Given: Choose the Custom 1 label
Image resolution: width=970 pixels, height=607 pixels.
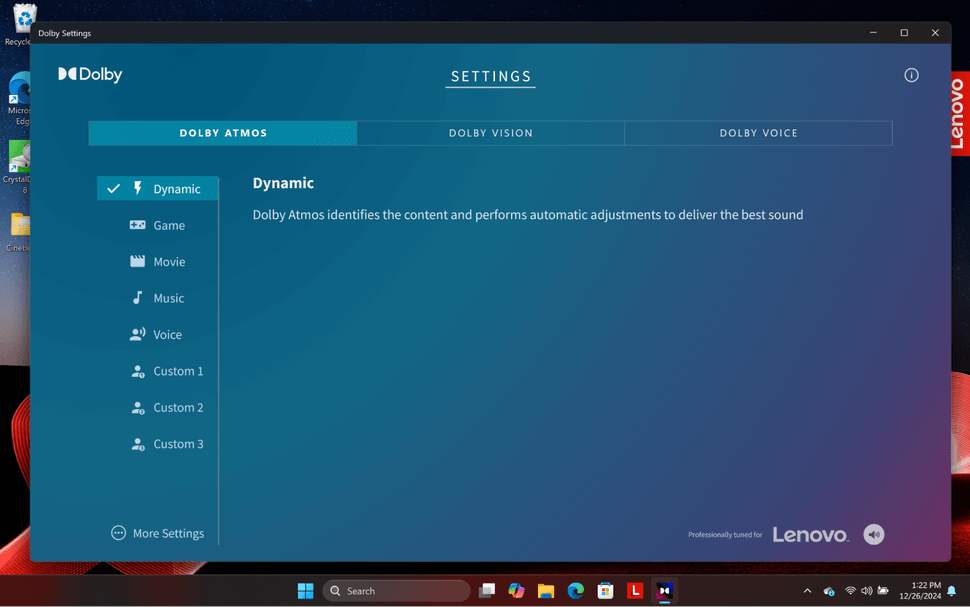Looking at the screenshot, I should [178, 371].
